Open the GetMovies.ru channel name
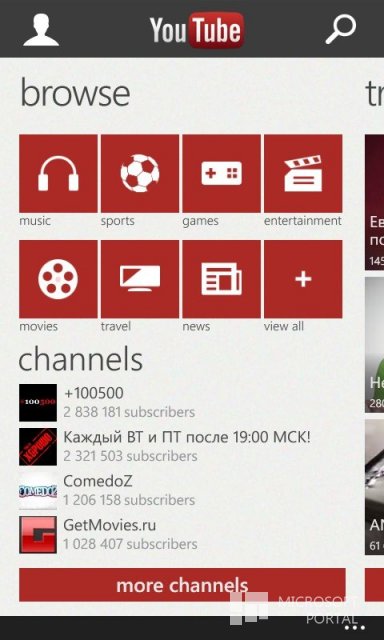This screenshot has width=384, height=640. pyautogui.click(x=110, y=525)
